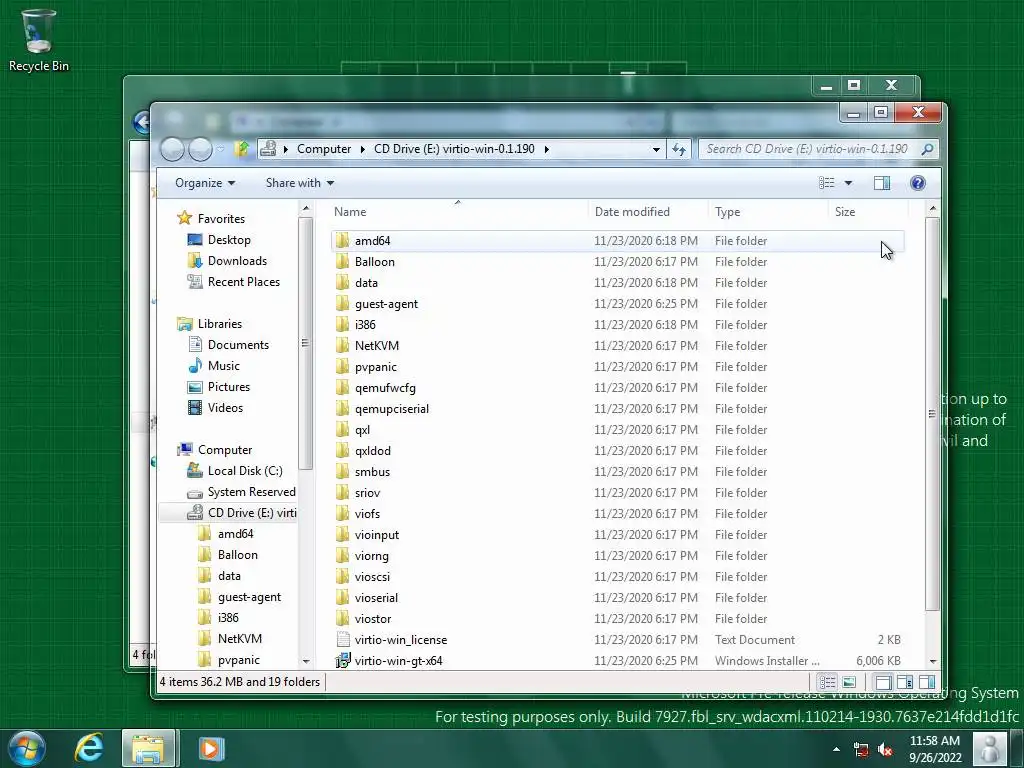The height and width of the screenshot is (768, 1024).
Task: Open Internet Explorer from taskbar
Action: [89, 748]
